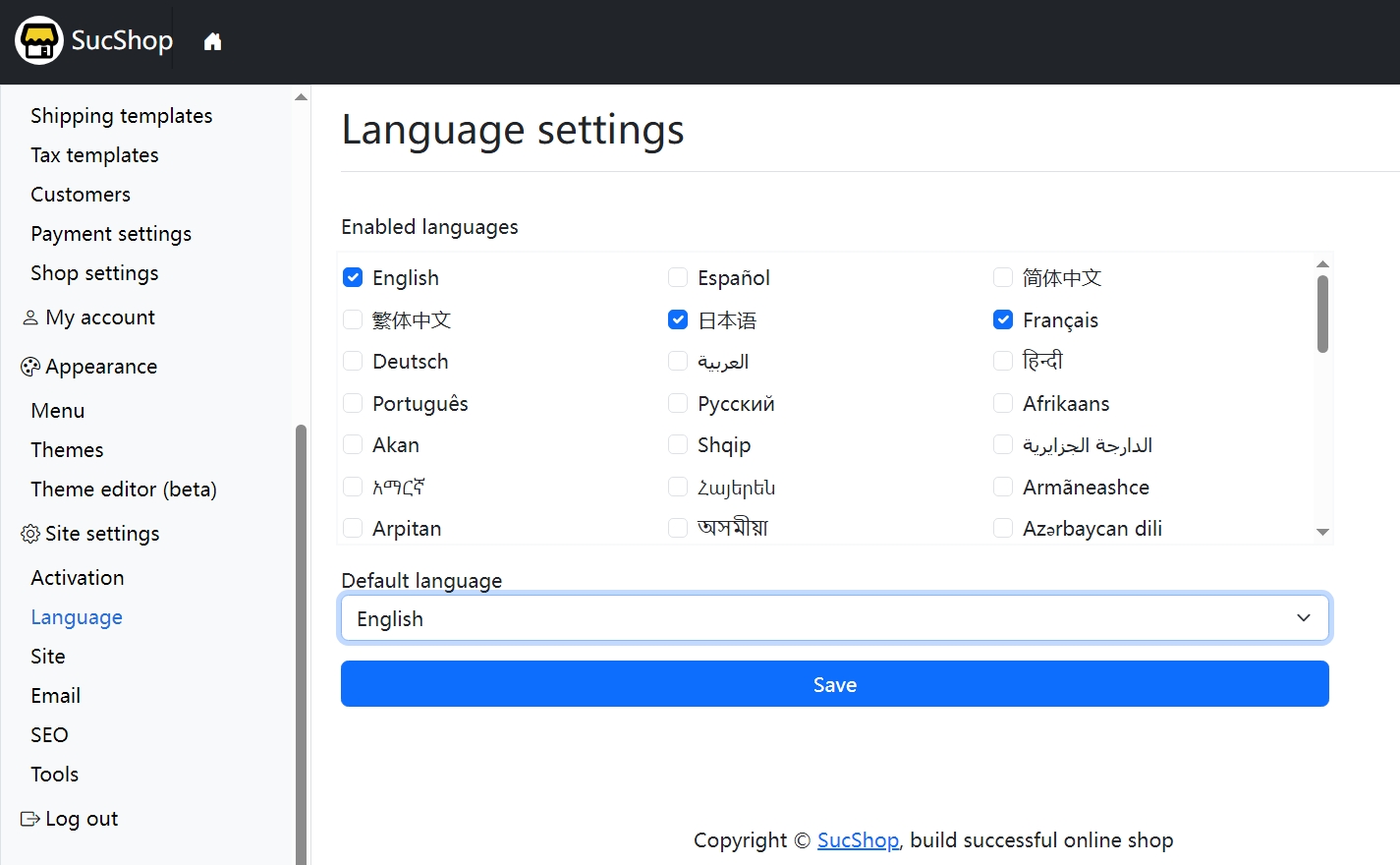Go to the home page icon

coord(212,41)
